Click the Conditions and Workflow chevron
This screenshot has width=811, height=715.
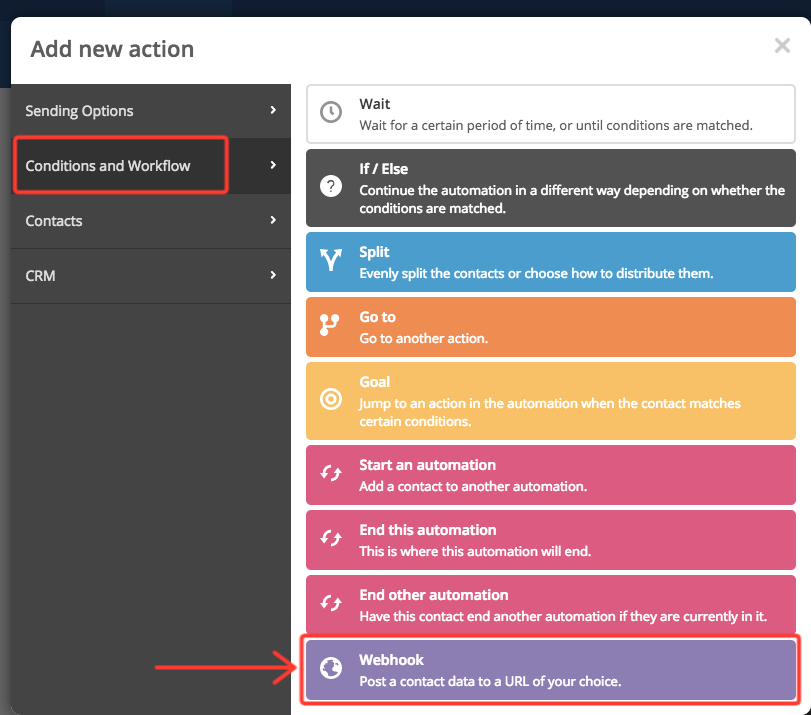click(x=272, y=165)
